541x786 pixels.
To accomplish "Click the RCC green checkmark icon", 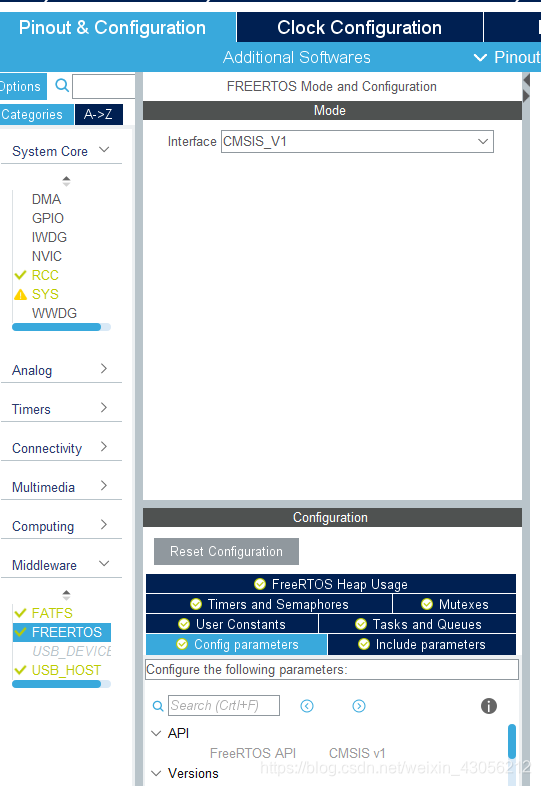I will 21,275.
